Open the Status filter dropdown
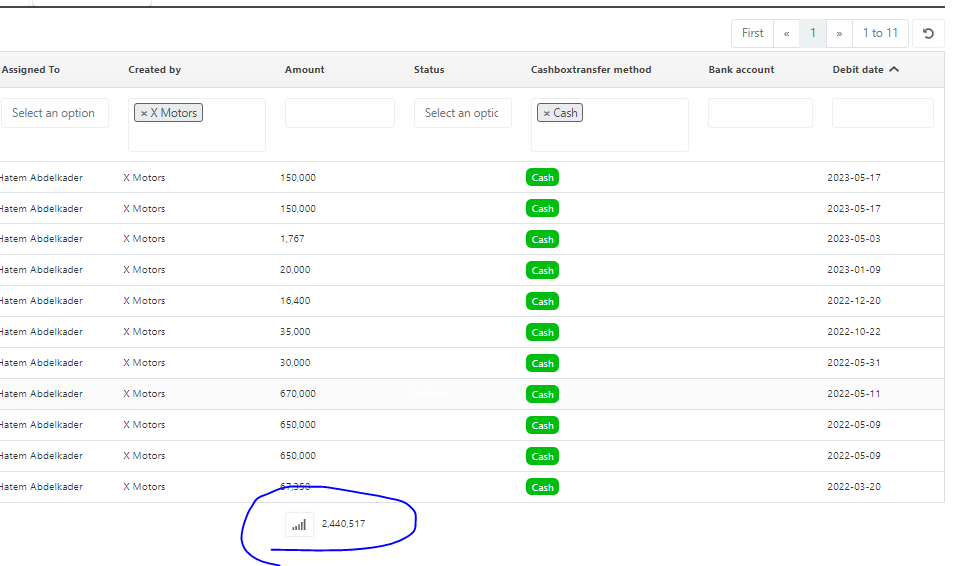The image size is (957, 566). 462,113
